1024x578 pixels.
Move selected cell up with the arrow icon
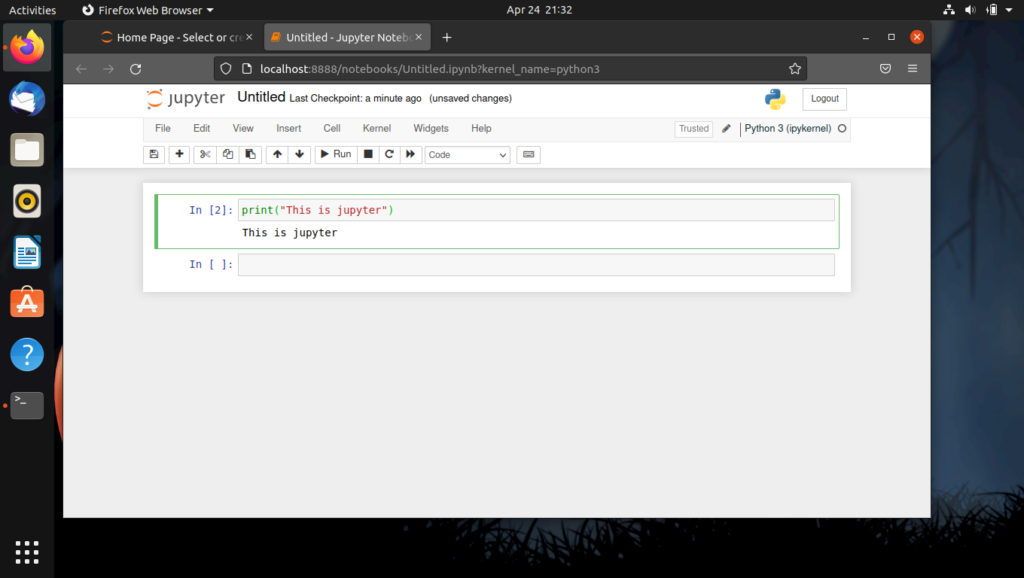pos(277,154)
